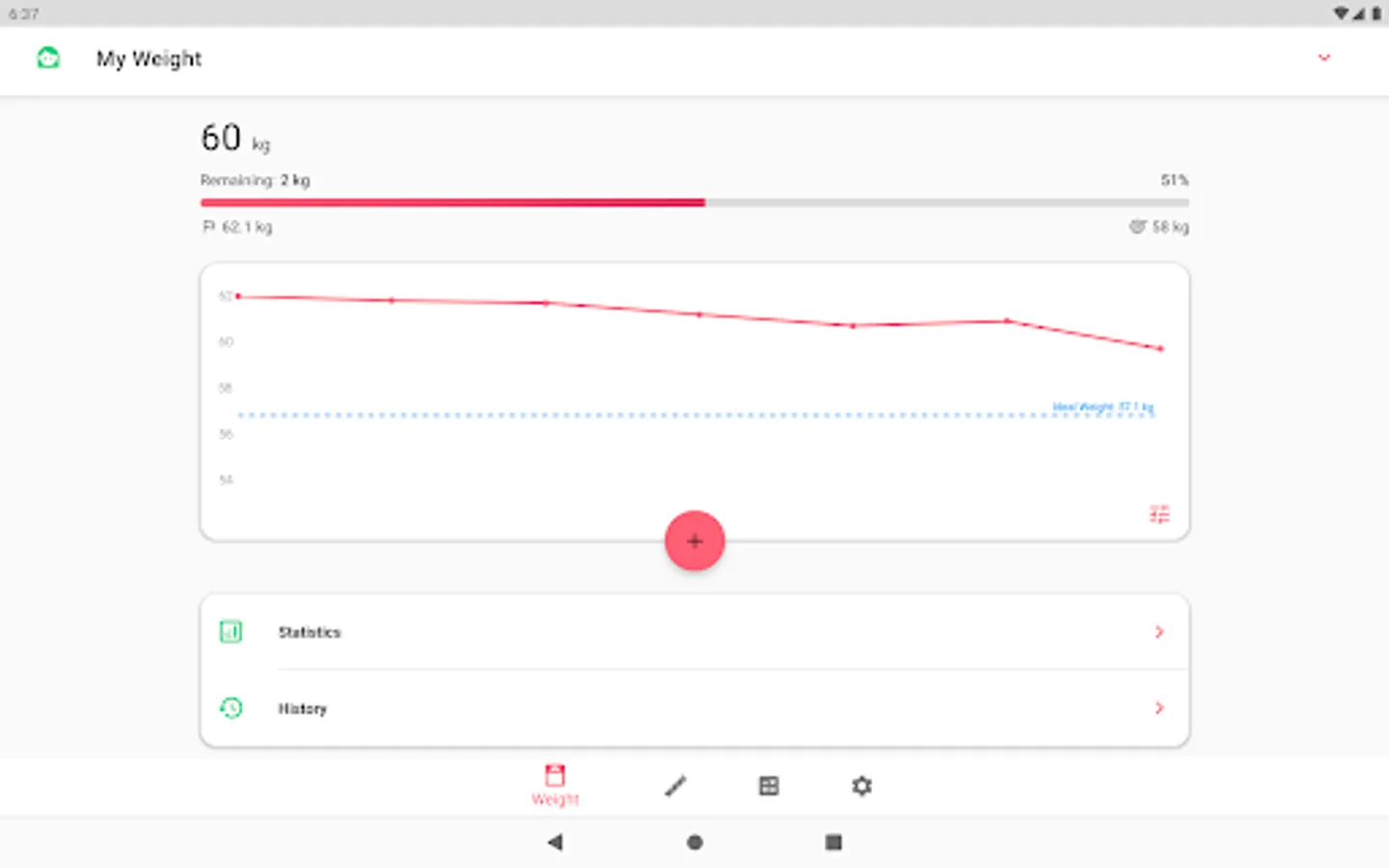This screenshot has width=1389, height=868.
Task: Tap the weight goal progress bar
Action: (694, 203)
